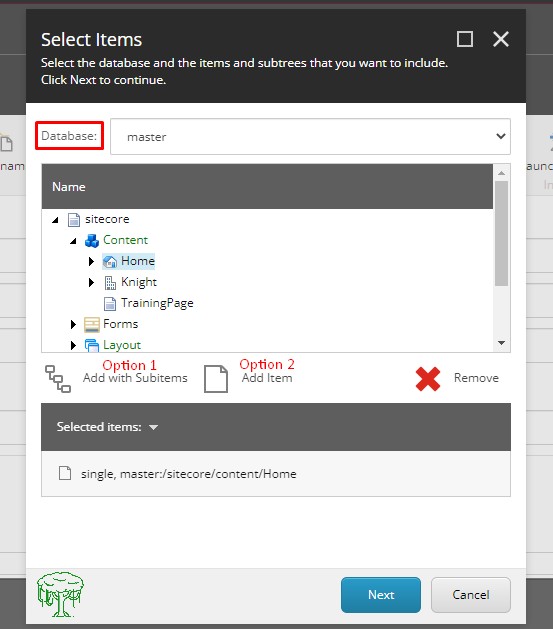Click the tree list scrollbar down arrow
The width and height of the screenshot is (553, 629).
[501, 343]
